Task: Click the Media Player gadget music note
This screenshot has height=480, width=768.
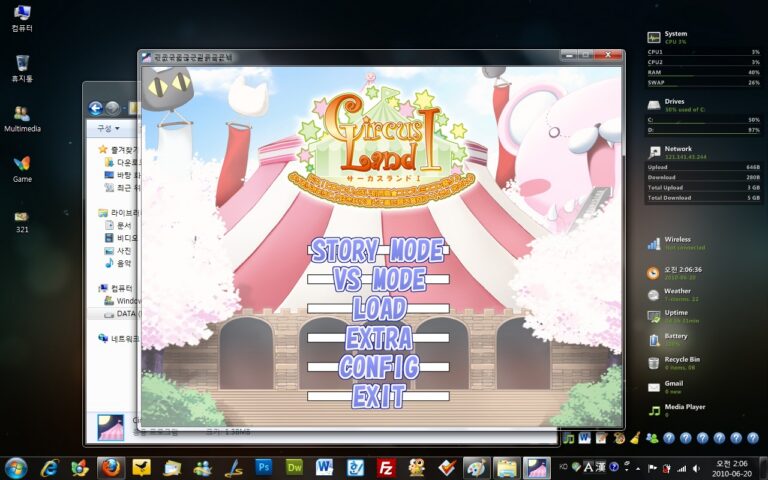Action: pos(654,410)
